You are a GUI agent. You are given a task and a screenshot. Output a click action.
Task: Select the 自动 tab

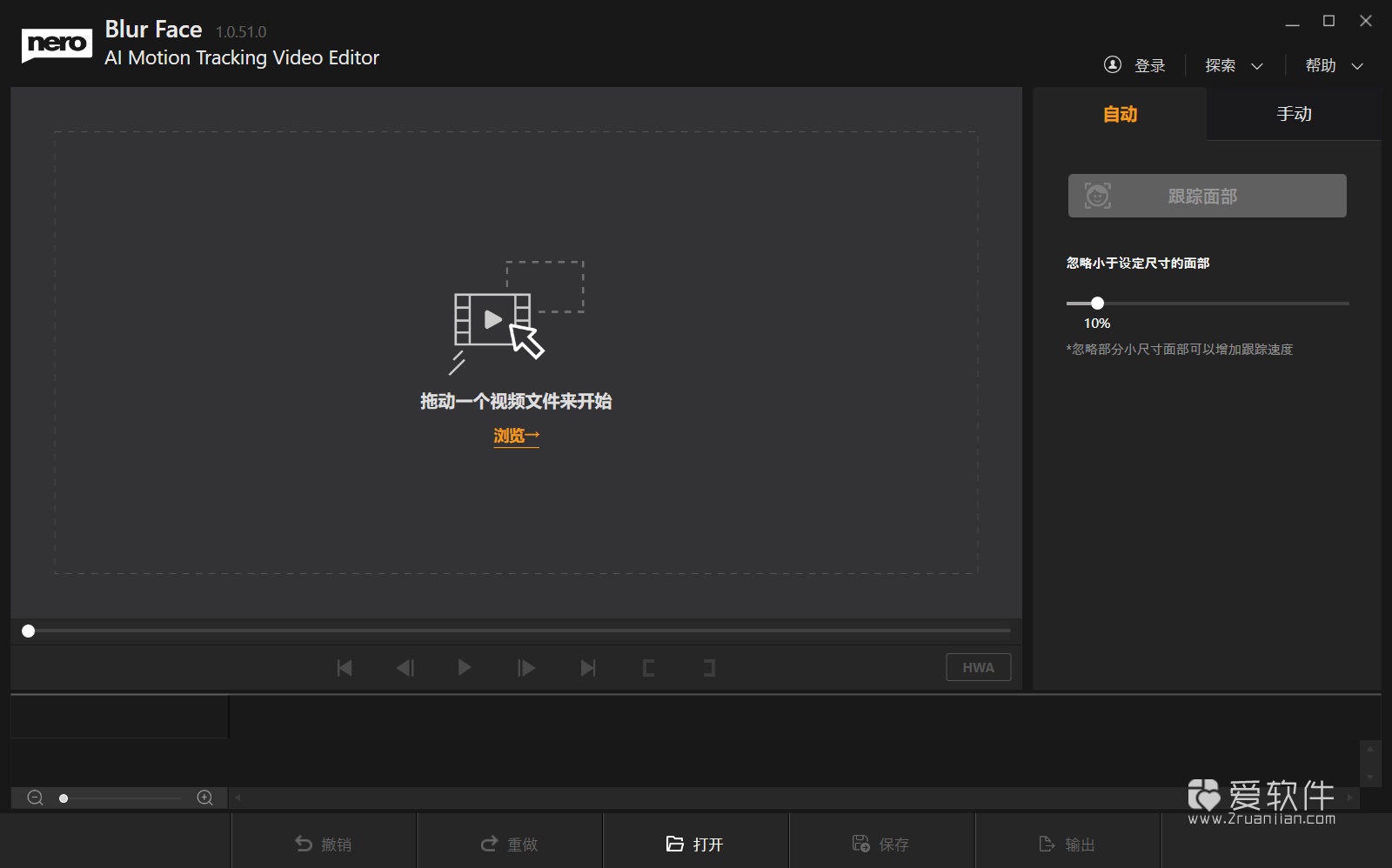[x=1121, y=113]
